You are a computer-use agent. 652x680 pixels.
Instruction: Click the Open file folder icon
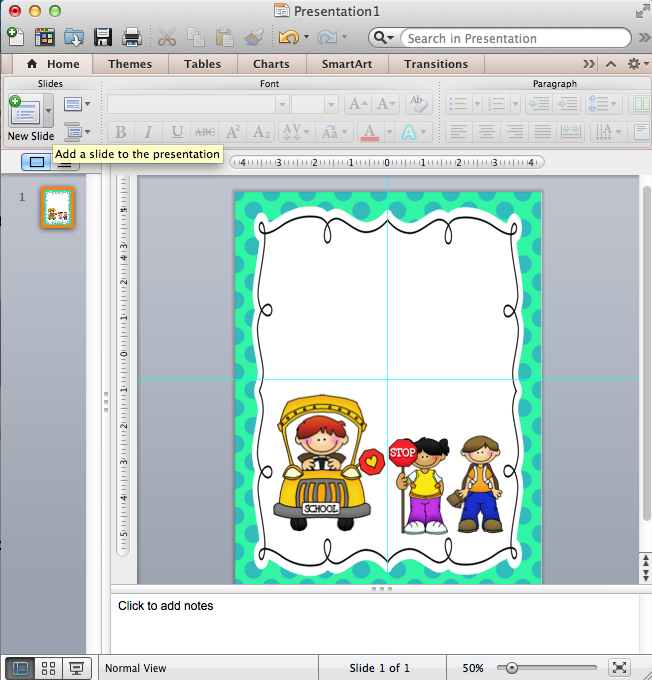[74, 37]
